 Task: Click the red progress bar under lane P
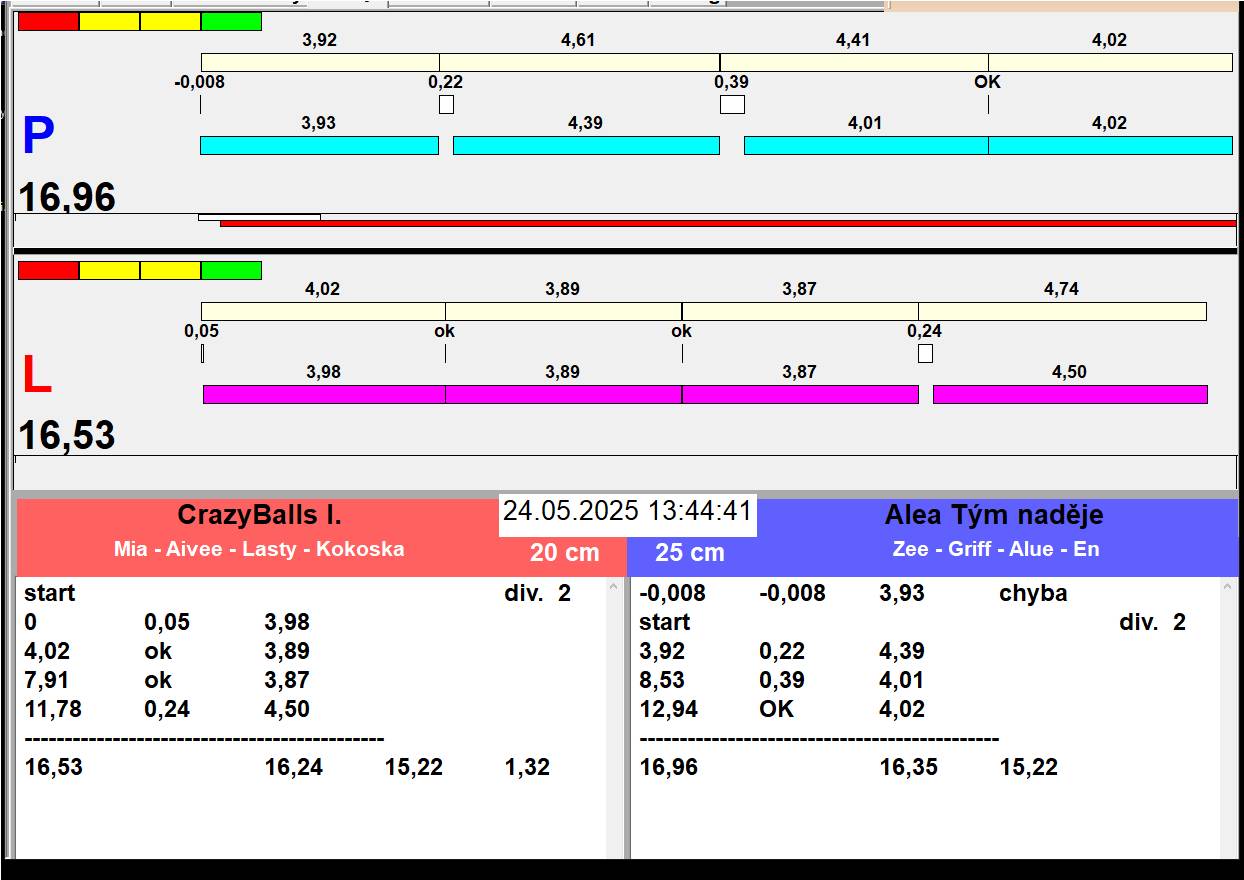click(728, 224)
